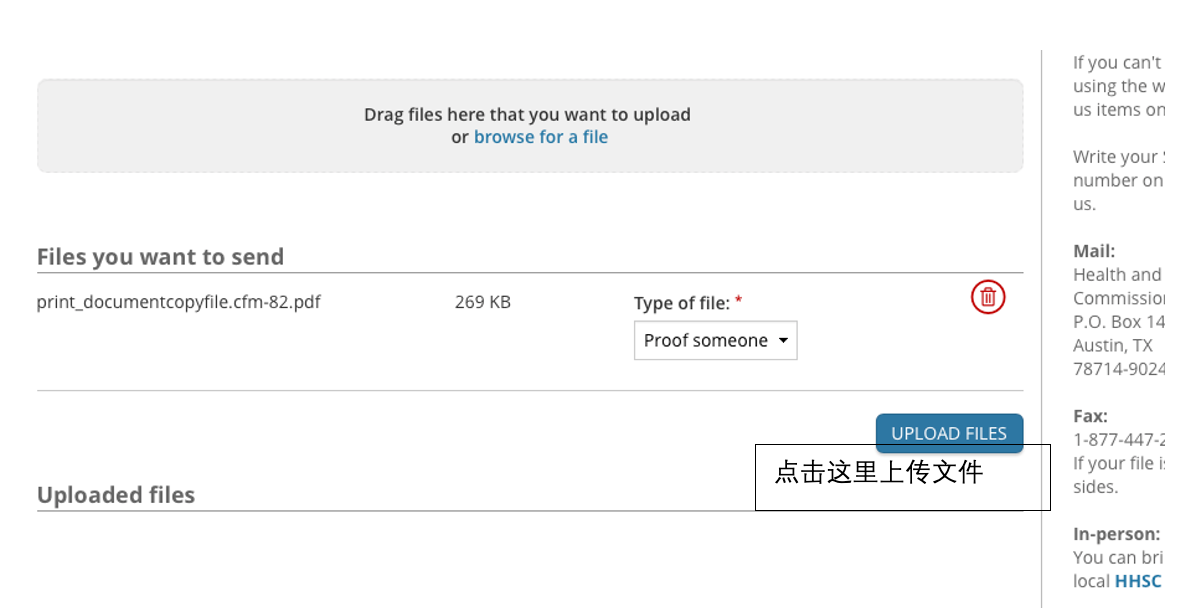Click the red required asterisk
Viewport: 1196px width, 608px height.
(x=738, y=301)
